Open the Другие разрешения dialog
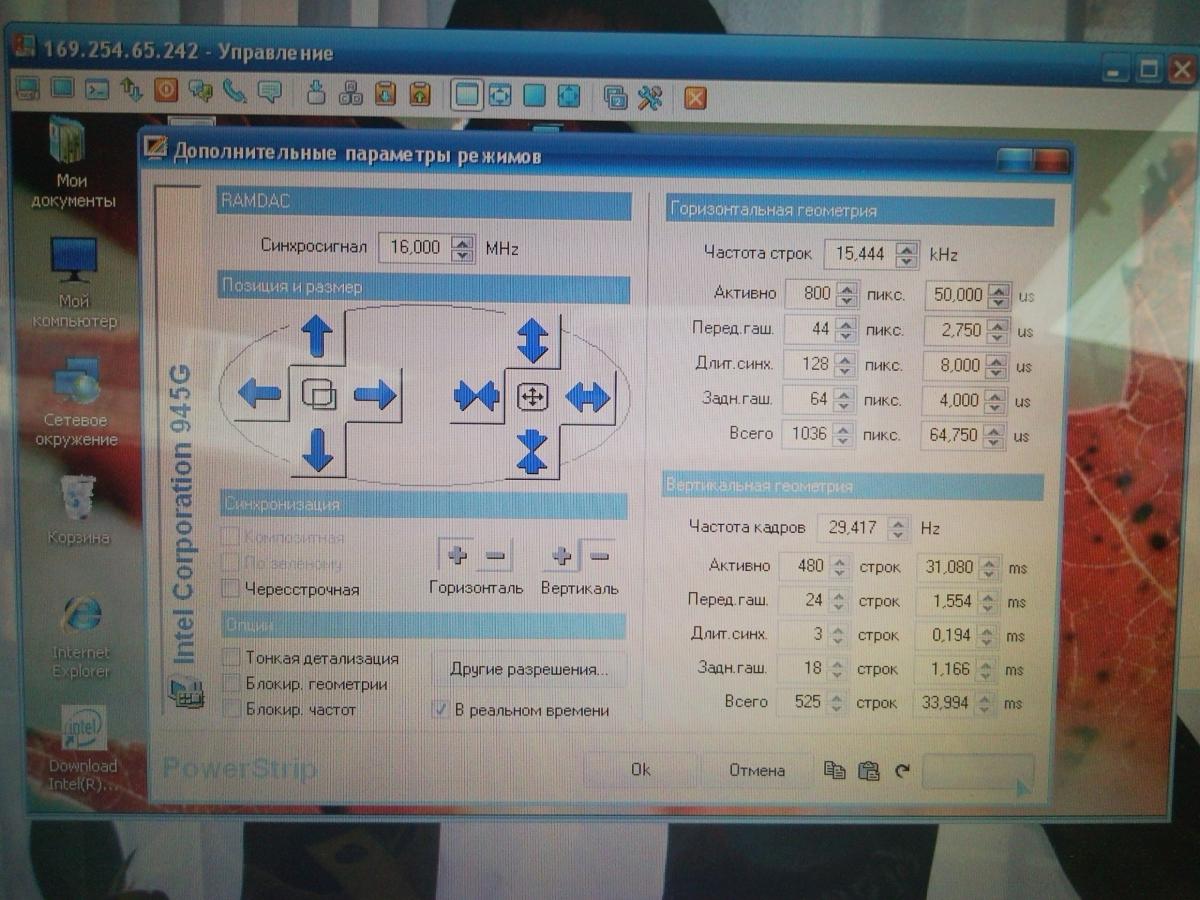This screenshot has height=900, width=1200. pos(529,669)
